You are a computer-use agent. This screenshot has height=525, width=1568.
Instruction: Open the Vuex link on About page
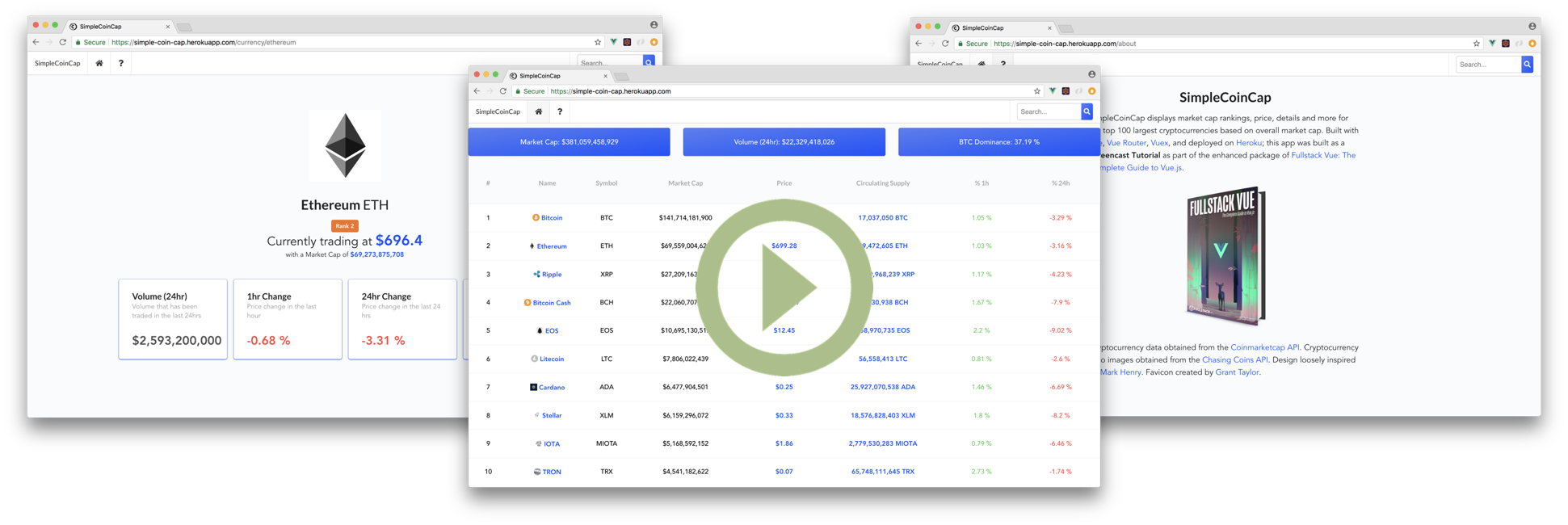1159,143
